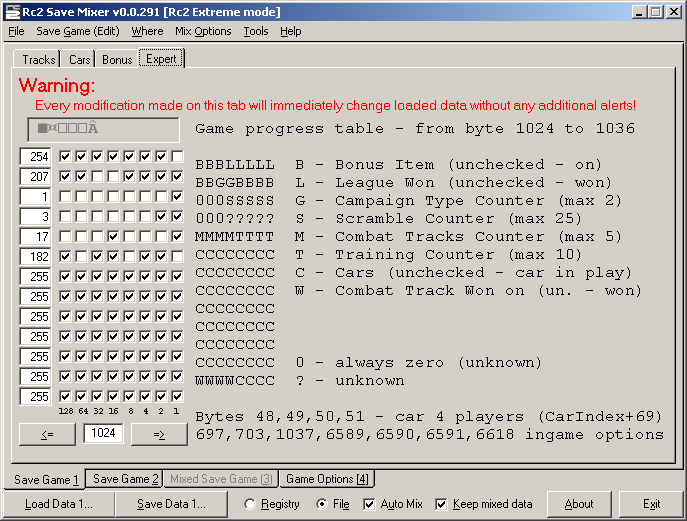Click the 'Bytes 48,49,50,51' note text

coord(428,416)
